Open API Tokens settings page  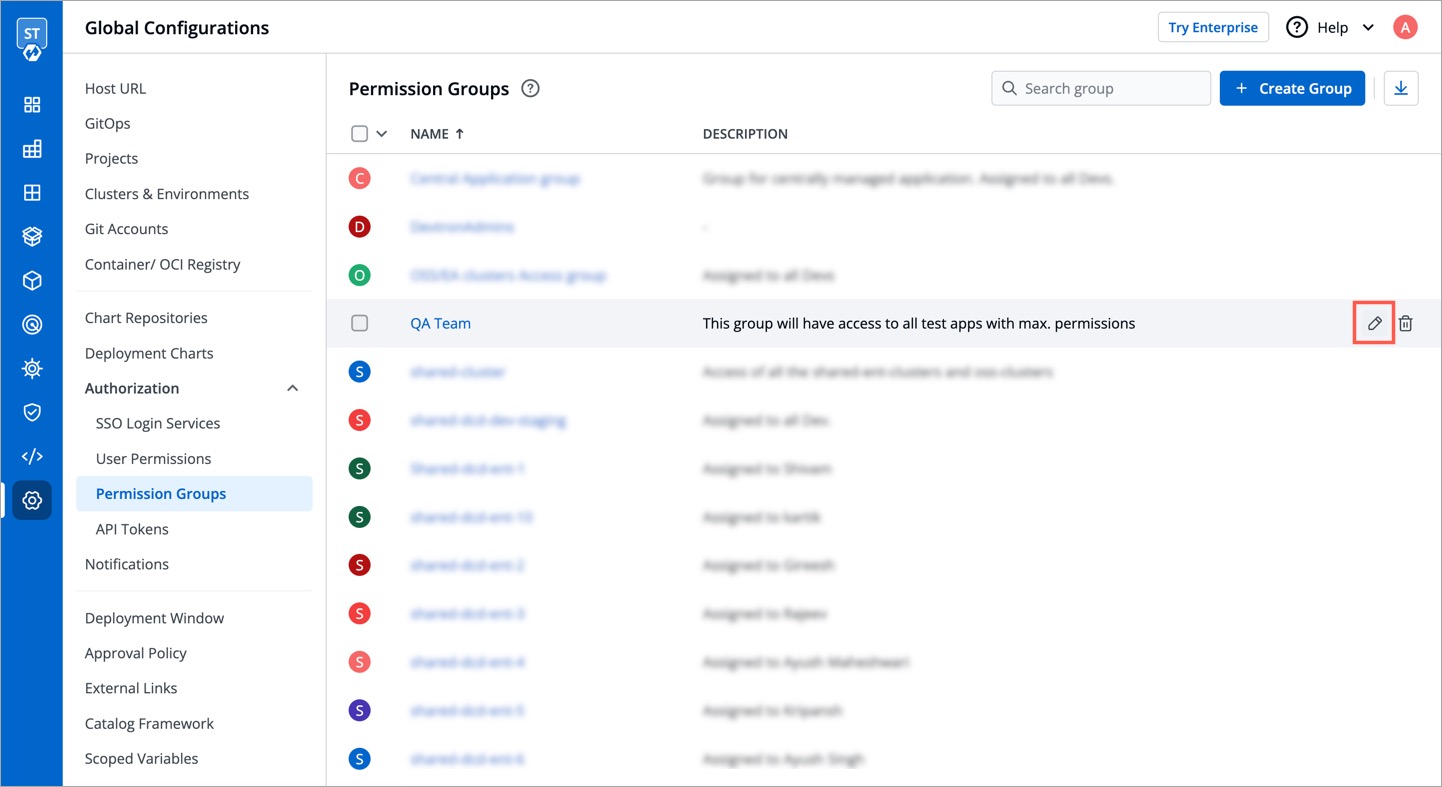tap(132, 529)
